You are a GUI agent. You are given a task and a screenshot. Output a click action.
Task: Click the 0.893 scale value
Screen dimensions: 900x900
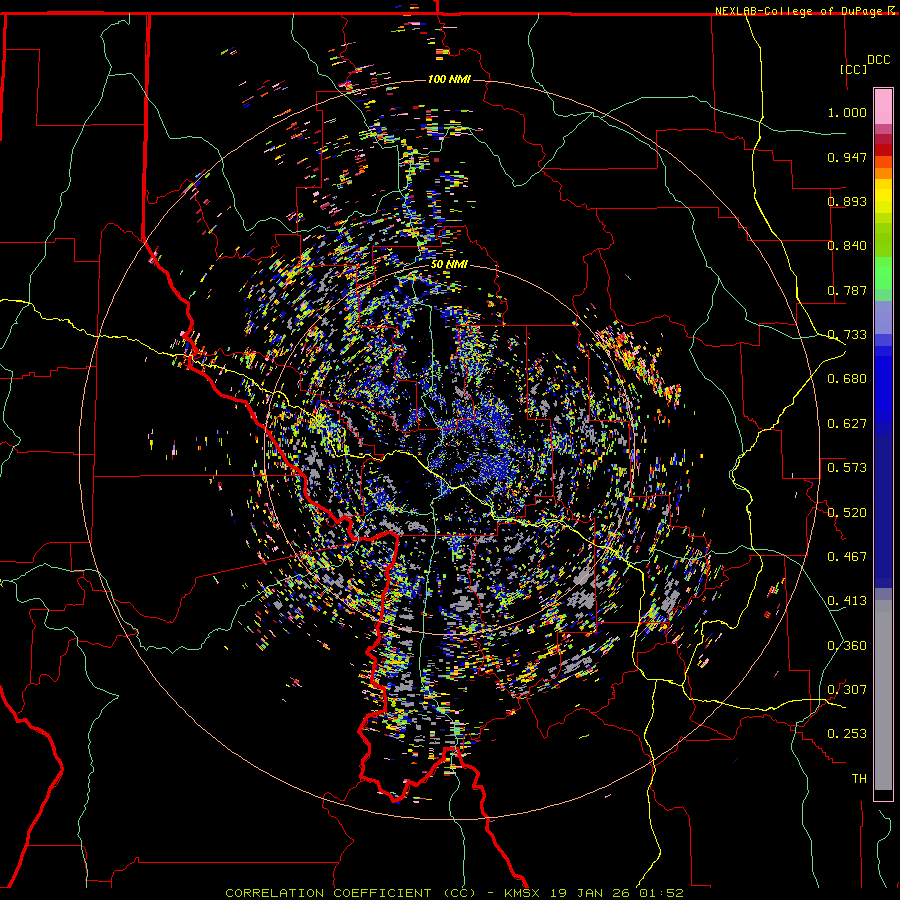[847, 201]
